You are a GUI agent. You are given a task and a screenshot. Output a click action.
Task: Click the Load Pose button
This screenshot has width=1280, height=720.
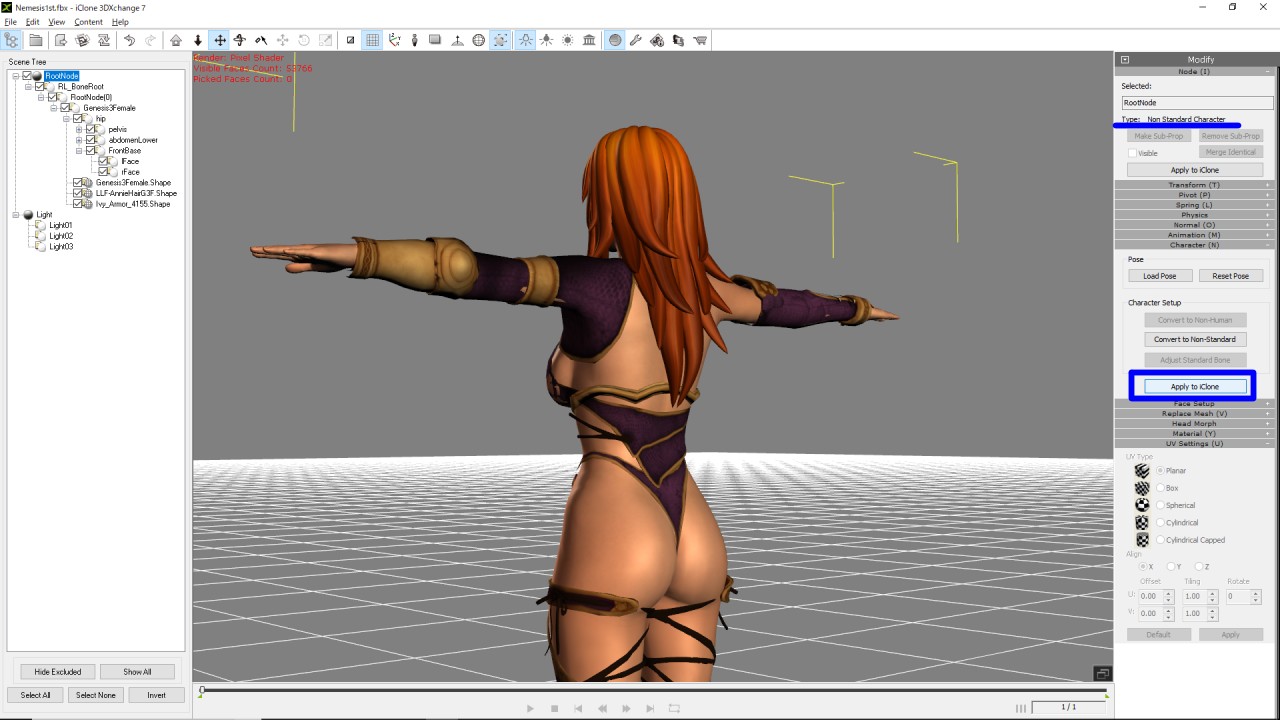click(1160, 276)
